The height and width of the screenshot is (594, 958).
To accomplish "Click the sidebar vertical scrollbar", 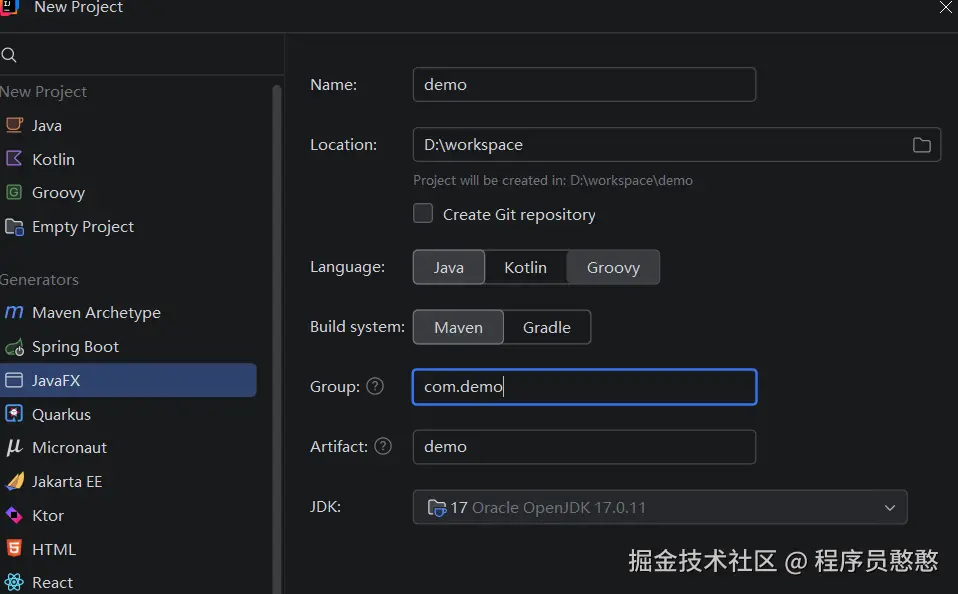I will pyautogui.click(x=276, y=339).
